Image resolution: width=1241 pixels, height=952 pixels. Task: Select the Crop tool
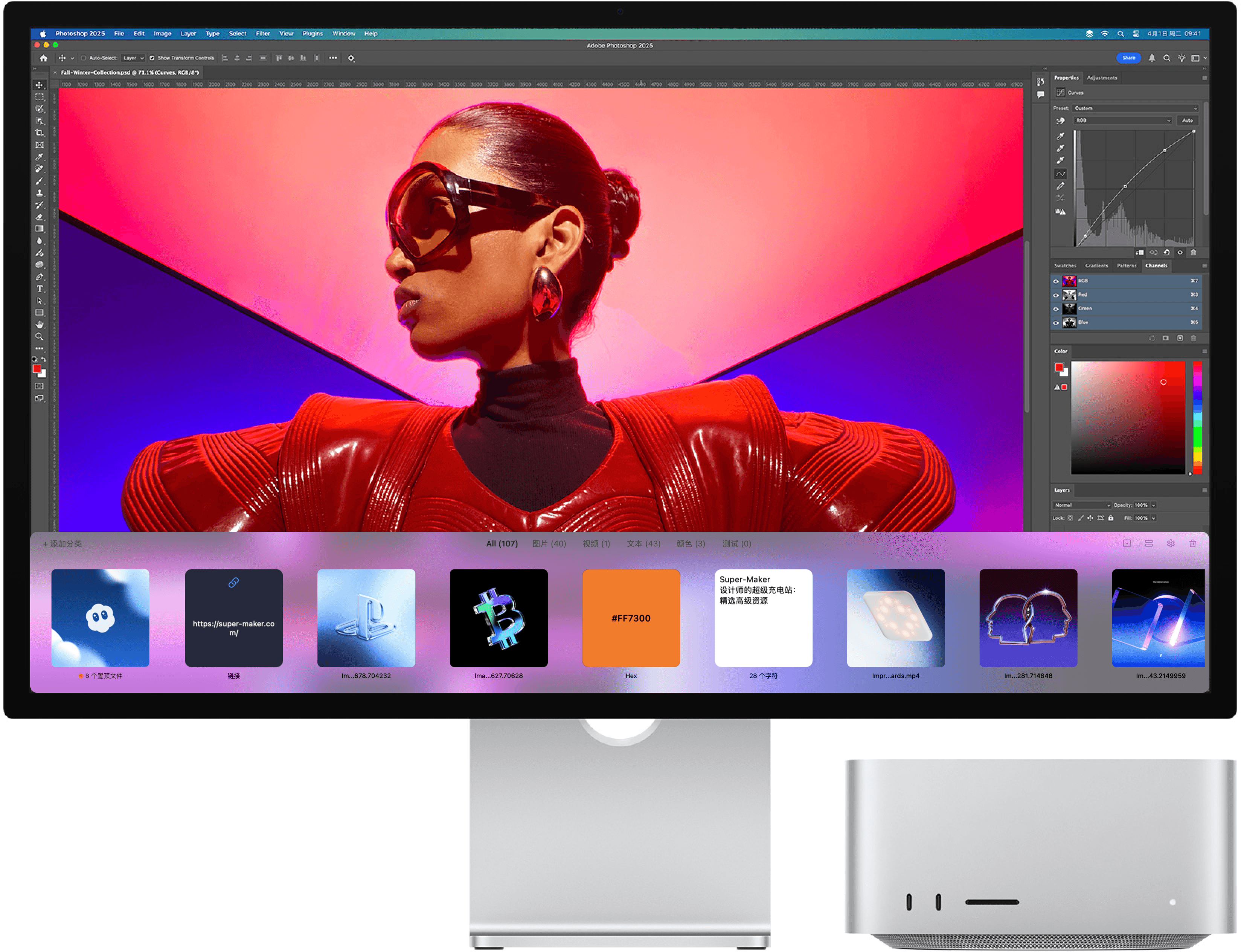39,133
